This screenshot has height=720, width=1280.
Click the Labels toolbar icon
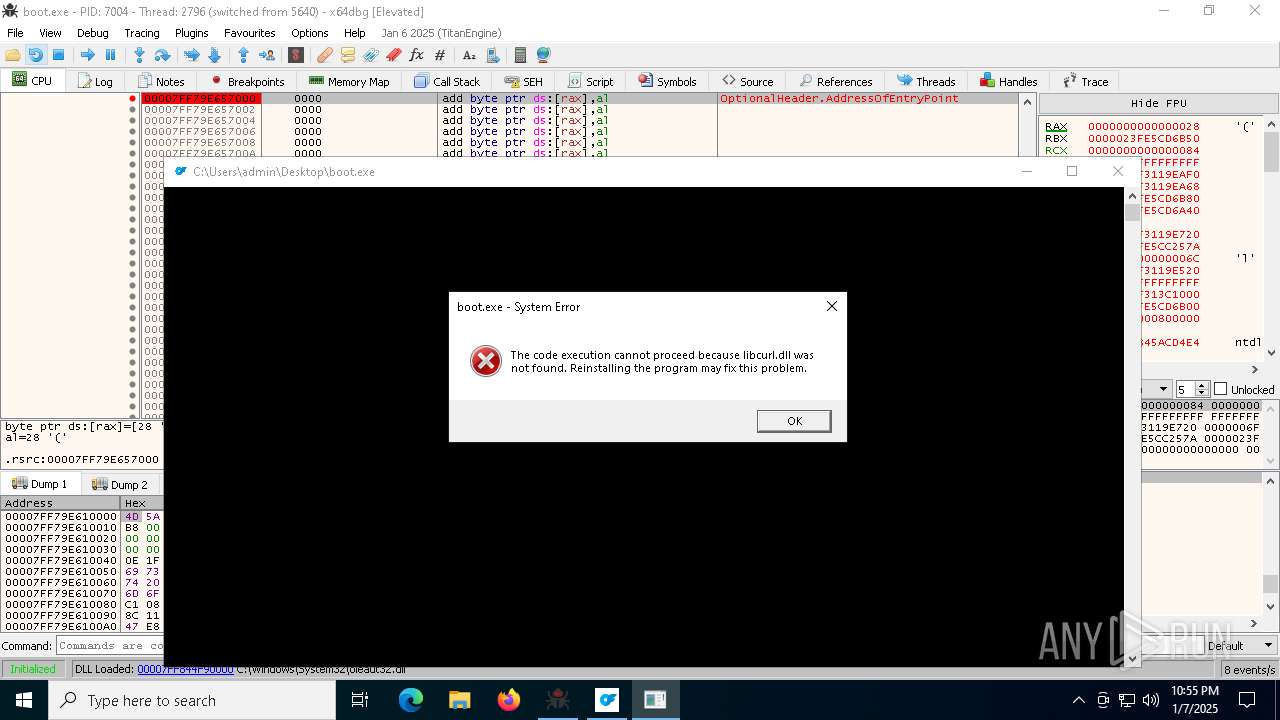[371, 55]
